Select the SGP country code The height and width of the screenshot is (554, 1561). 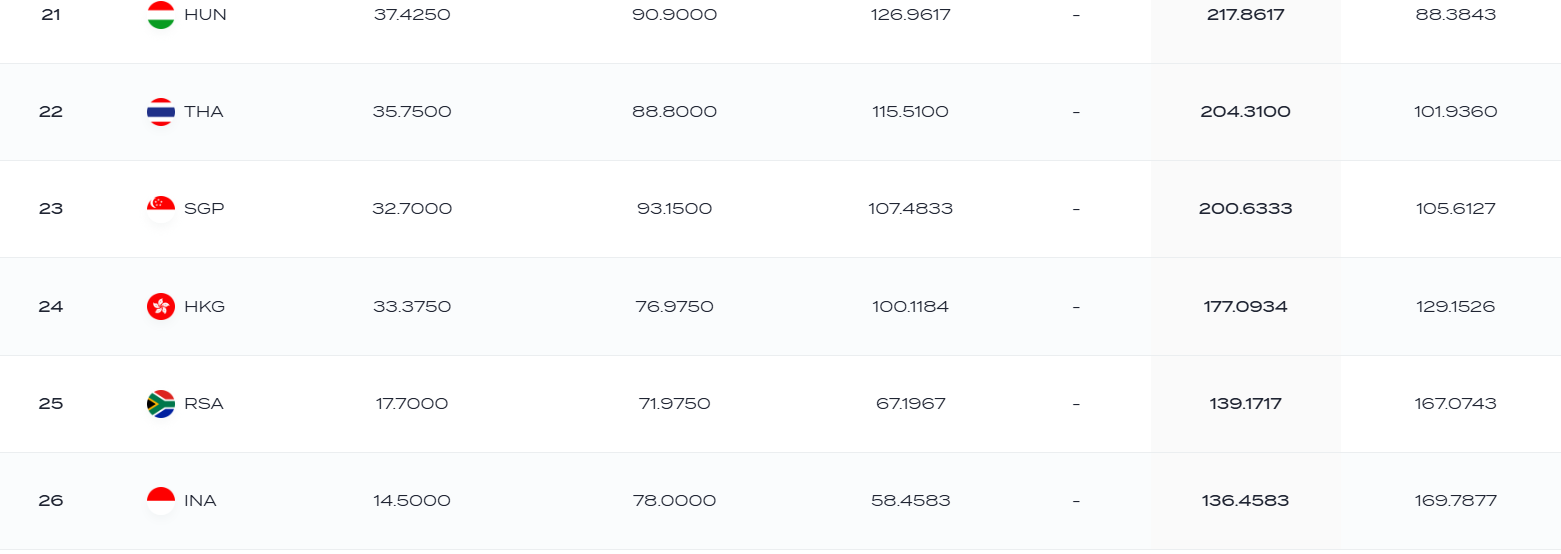click(204, 209)
